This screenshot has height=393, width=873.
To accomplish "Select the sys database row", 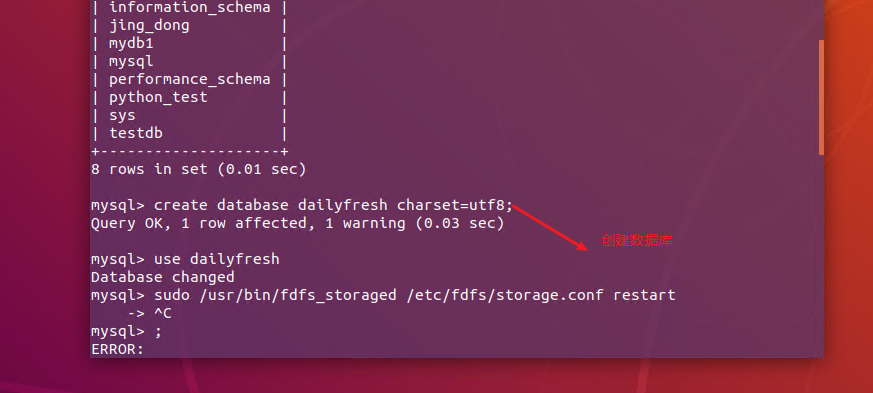I will click(x=189, y=115).
